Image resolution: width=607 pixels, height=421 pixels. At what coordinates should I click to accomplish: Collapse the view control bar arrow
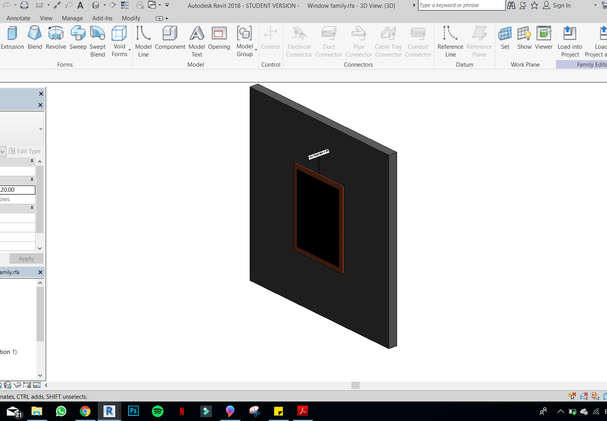tap(46, 385)
